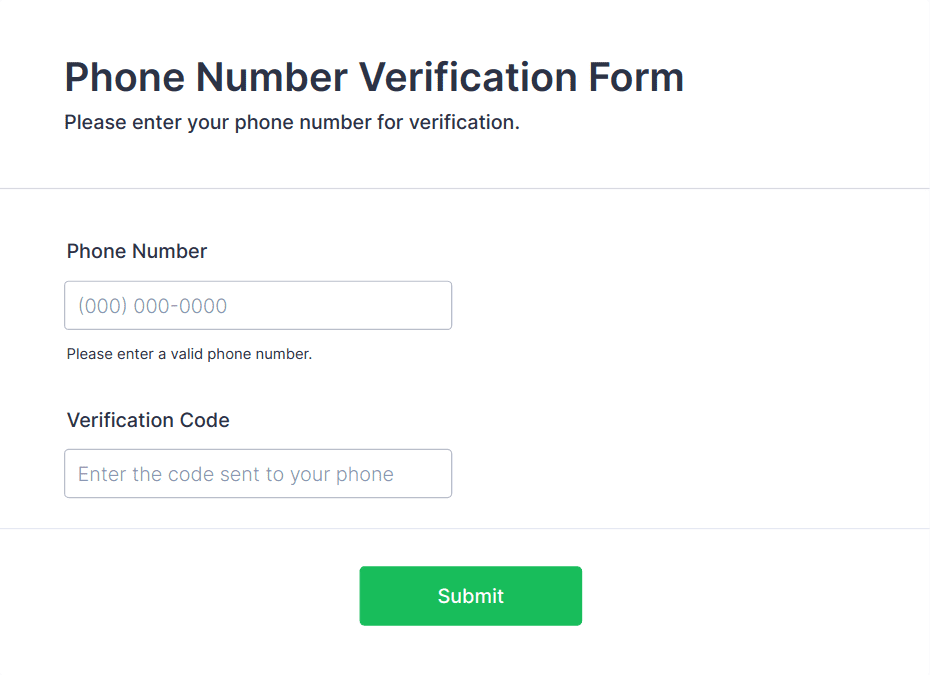Image resolution: width=930 pixels, height=675 pixels.
Task: Click the Verification Code label
Action: pos(148,420)
